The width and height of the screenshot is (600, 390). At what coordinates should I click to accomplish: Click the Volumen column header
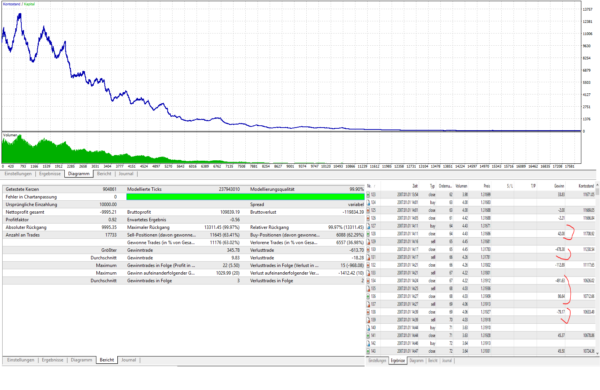(461, 186)
